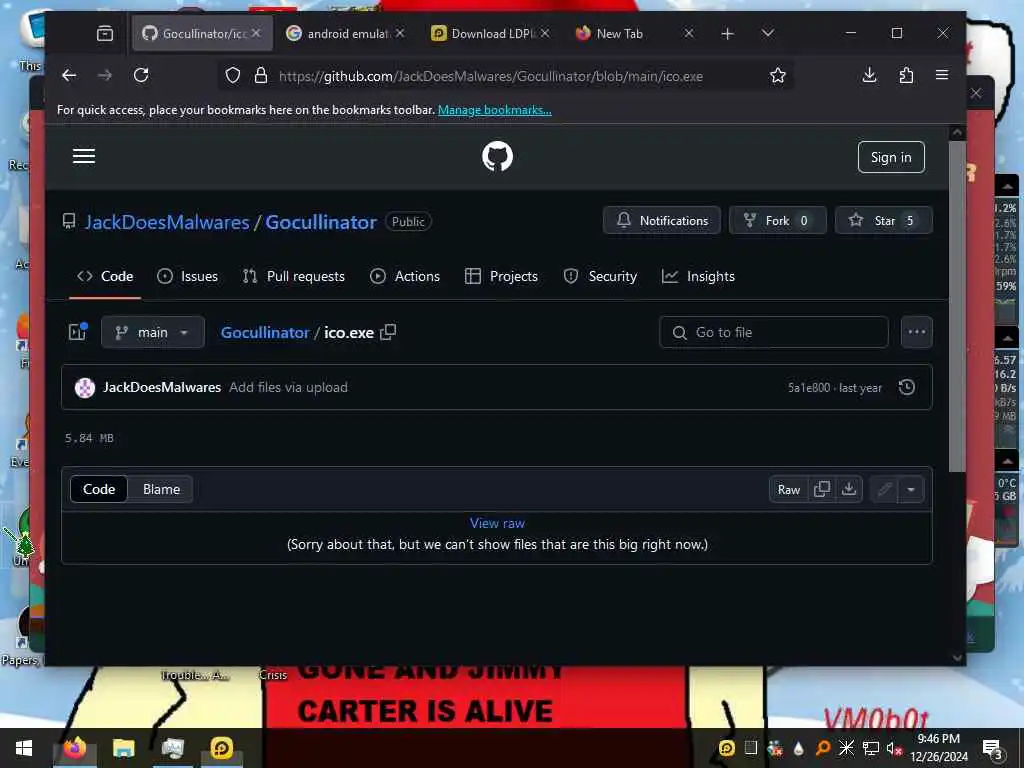
Task: Click the View raw link
Action: click(497, 523)
